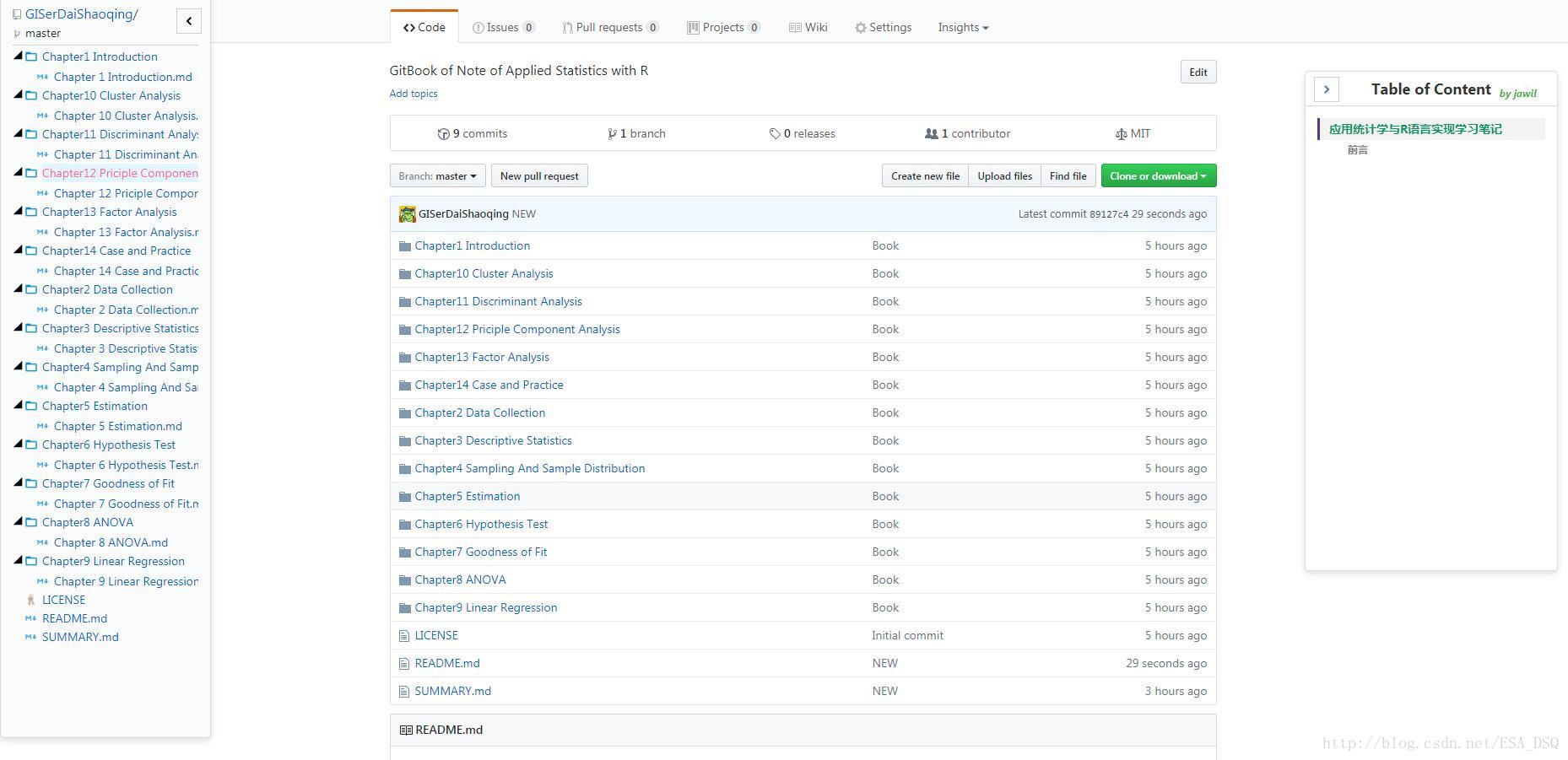Click folder icon of Chapter2 Data Collection in sidebar
Viewport: 1568px width, 760px height.
(x=31, y=289)
